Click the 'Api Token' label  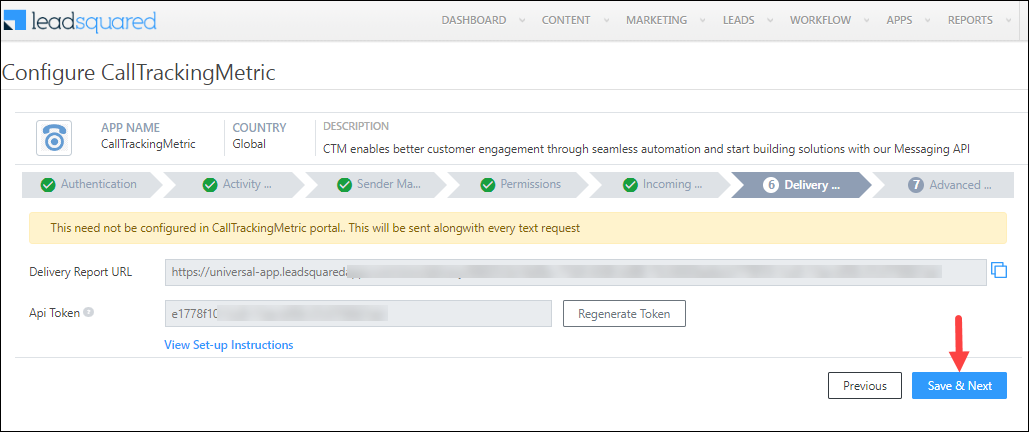click(54, 313)
